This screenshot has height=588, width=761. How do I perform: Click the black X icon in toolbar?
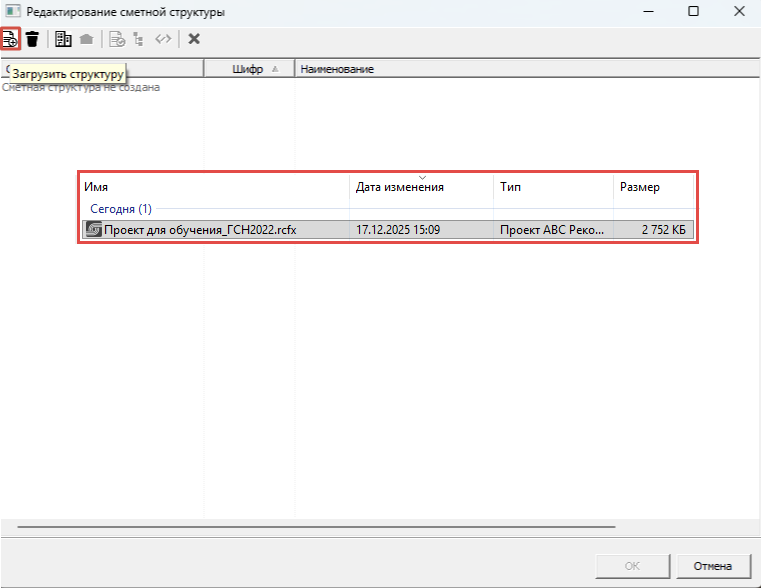[x=194, y=39]
